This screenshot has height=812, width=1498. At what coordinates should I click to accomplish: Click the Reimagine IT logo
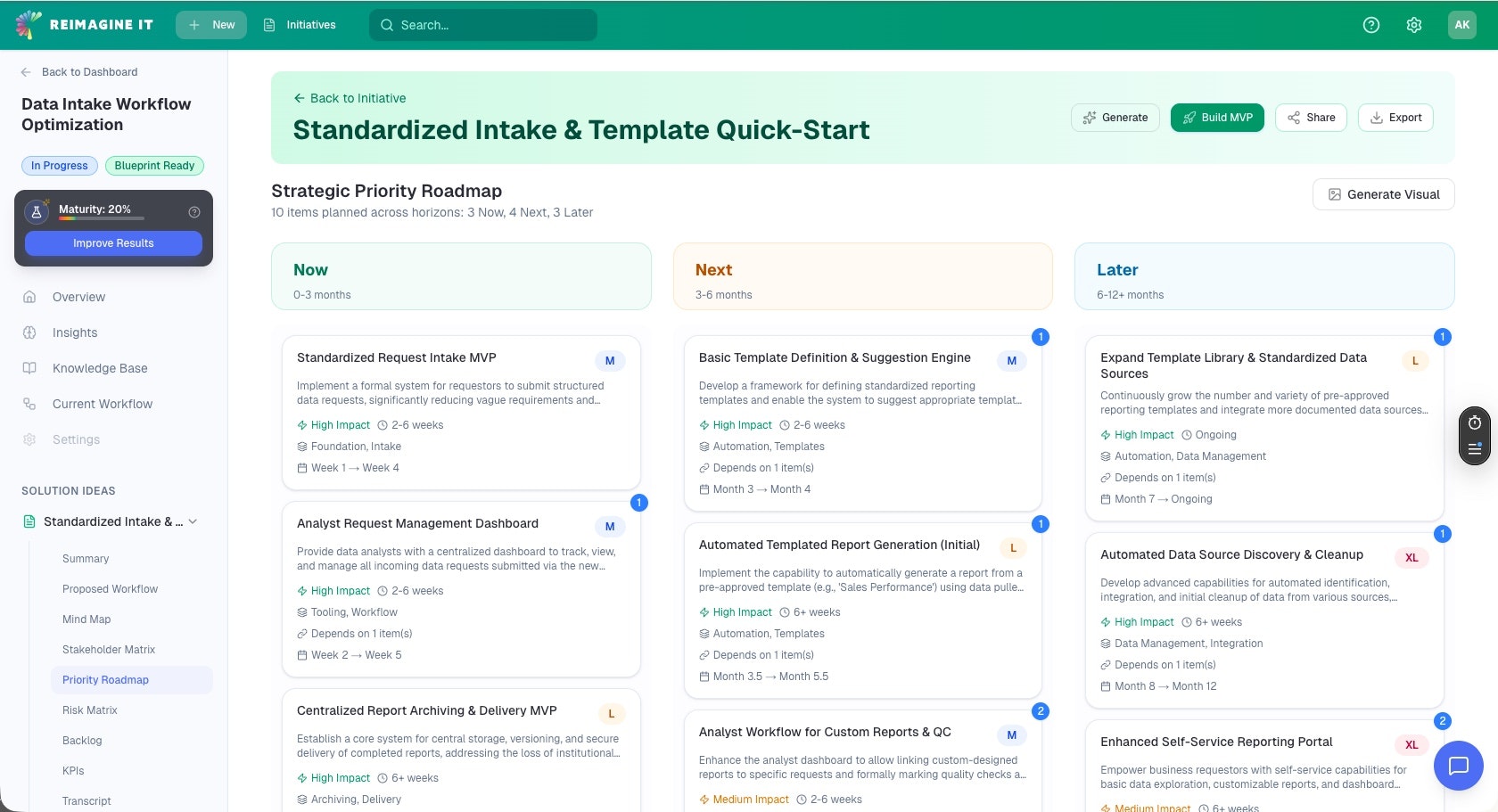coord(85,24)
